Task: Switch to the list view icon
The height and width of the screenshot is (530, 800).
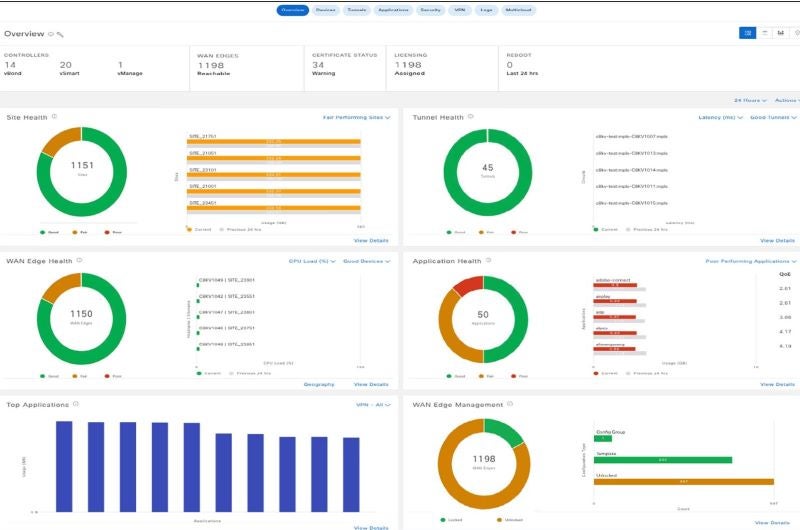Action: 764,33
